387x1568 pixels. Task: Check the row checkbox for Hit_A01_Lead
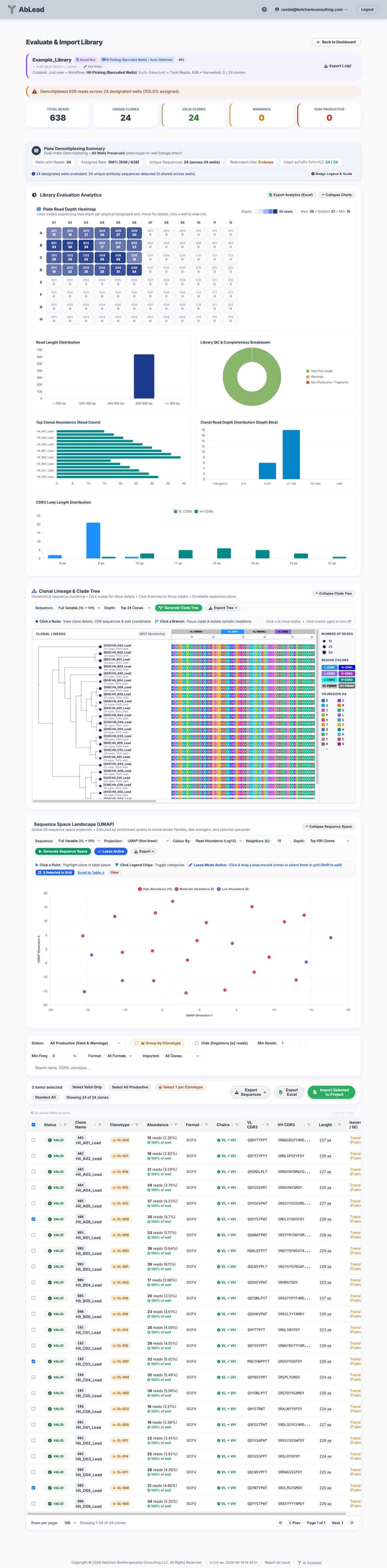[33, 1140]
